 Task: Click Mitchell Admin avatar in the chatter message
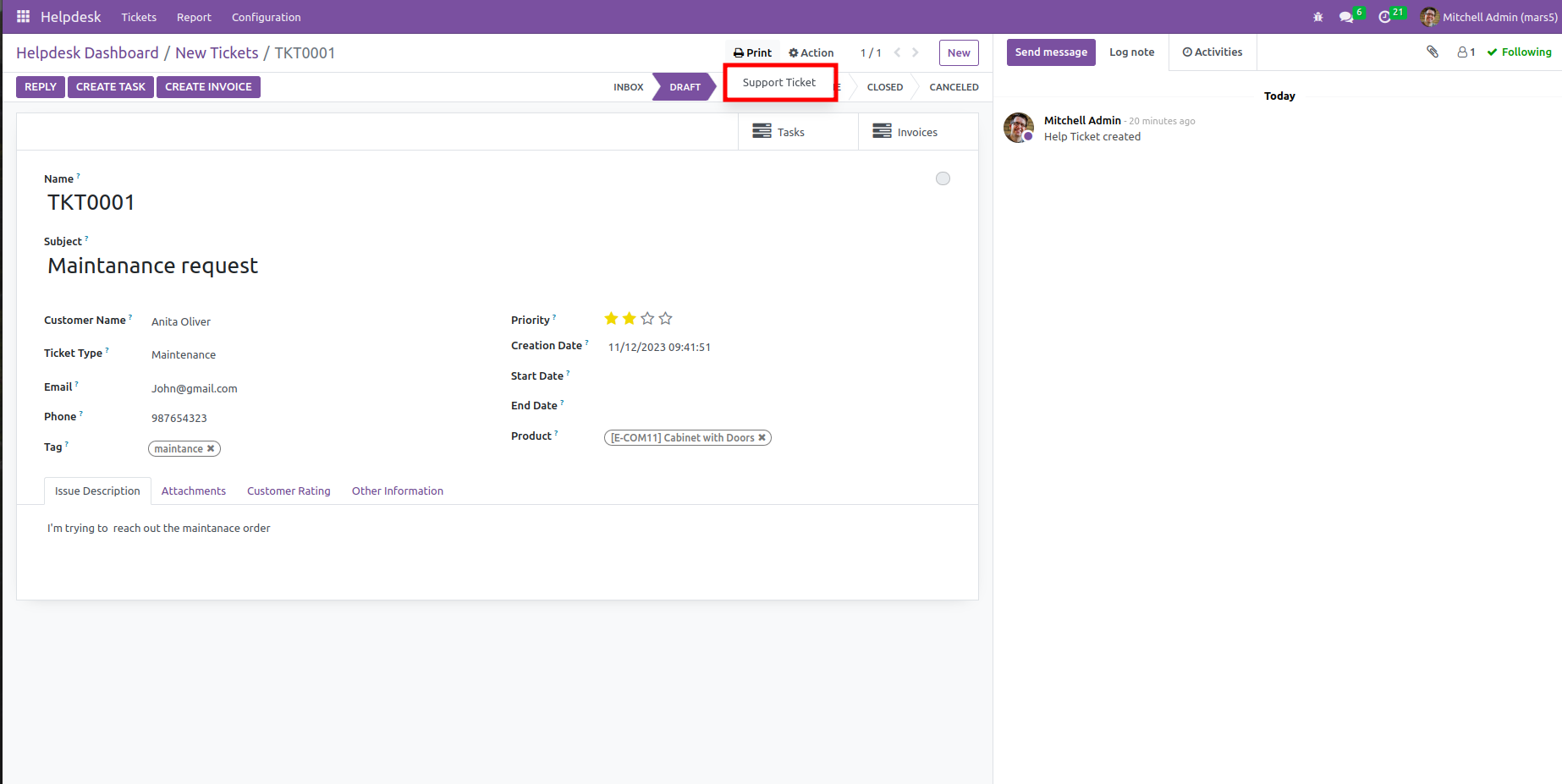click(x=1019, y=128)
